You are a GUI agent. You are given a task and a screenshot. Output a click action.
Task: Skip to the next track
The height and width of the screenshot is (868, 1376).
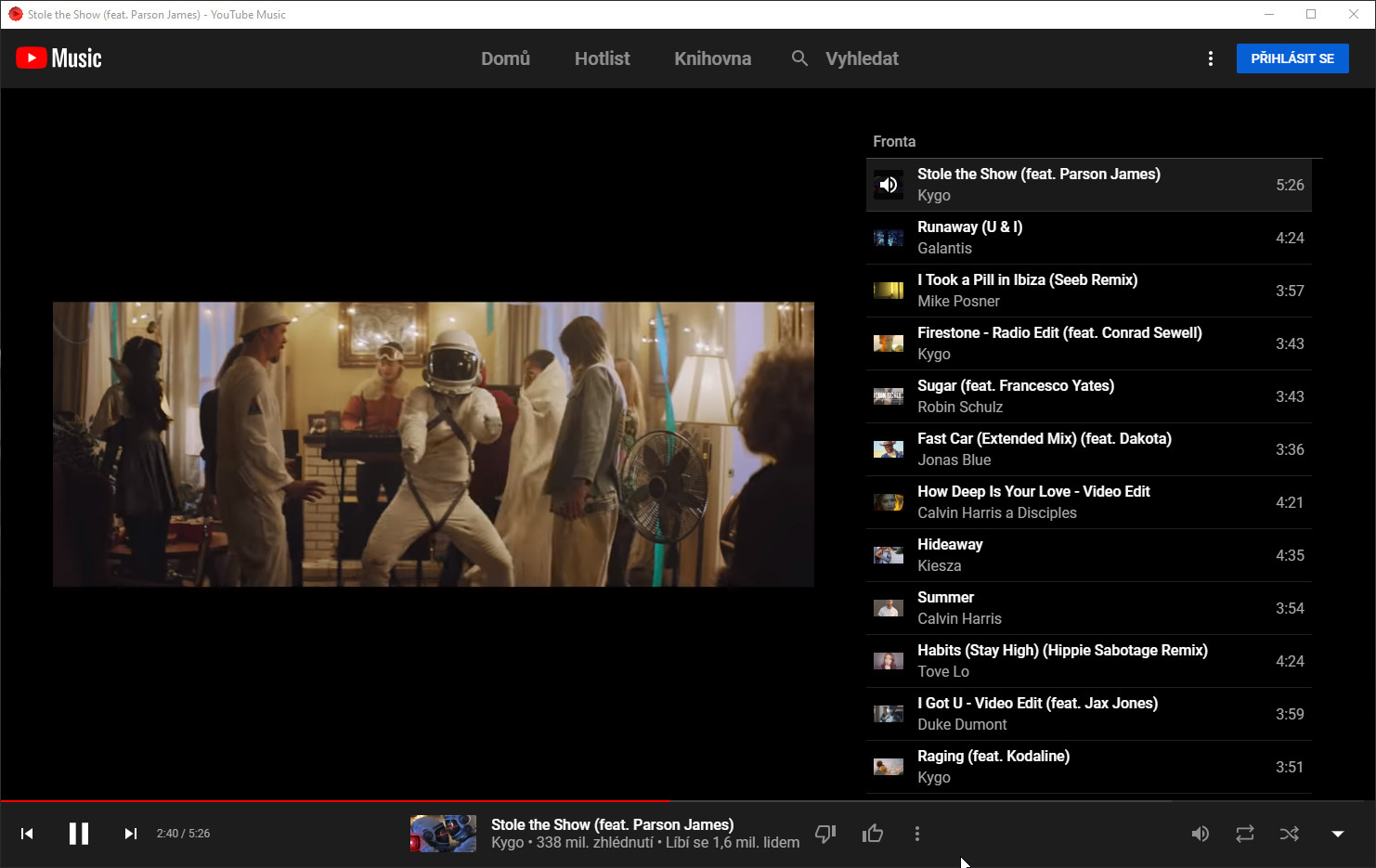[131, 834]
